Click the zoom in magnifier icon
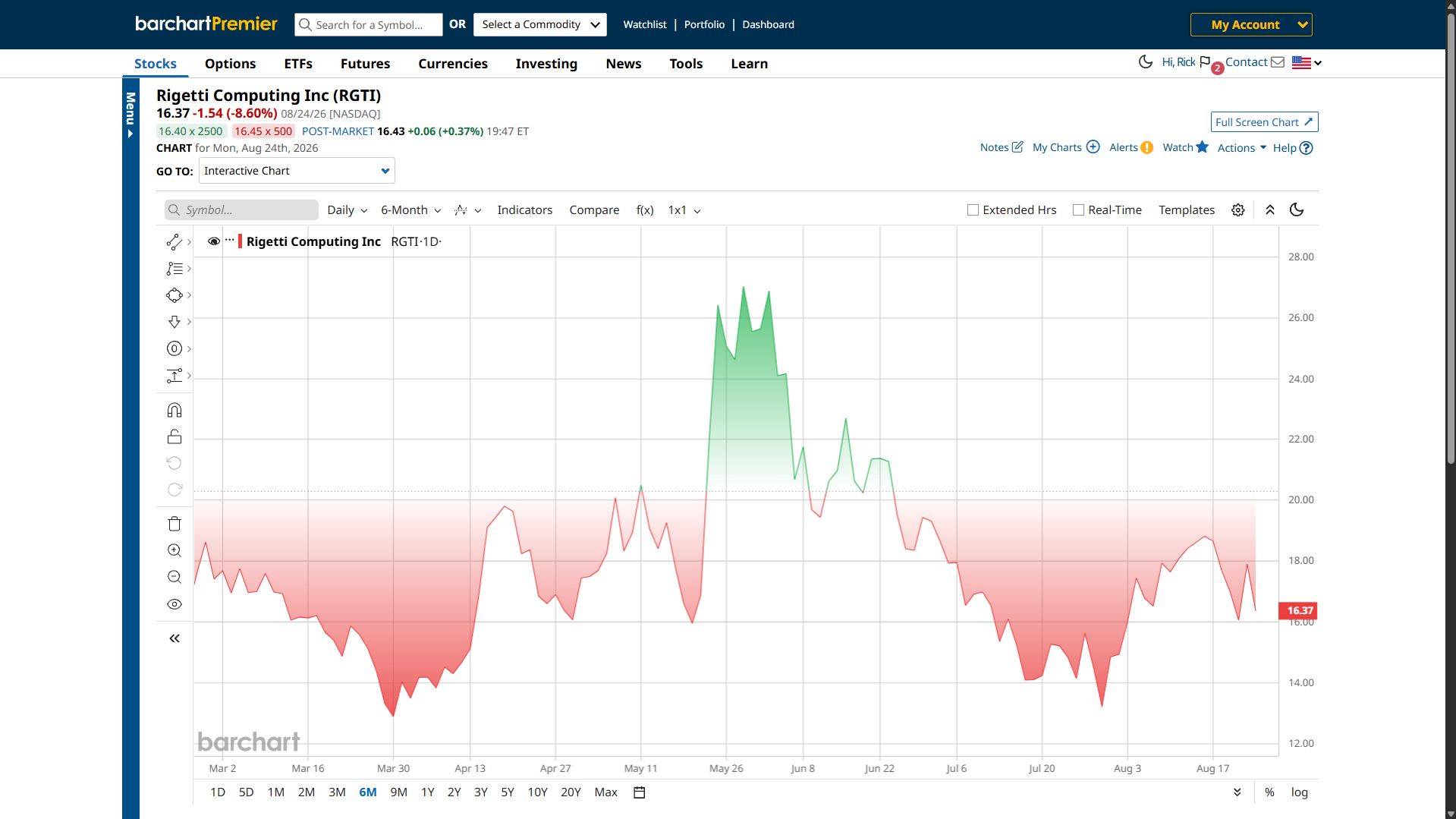Screen dimensions: 1456x819 click(175, 550)
